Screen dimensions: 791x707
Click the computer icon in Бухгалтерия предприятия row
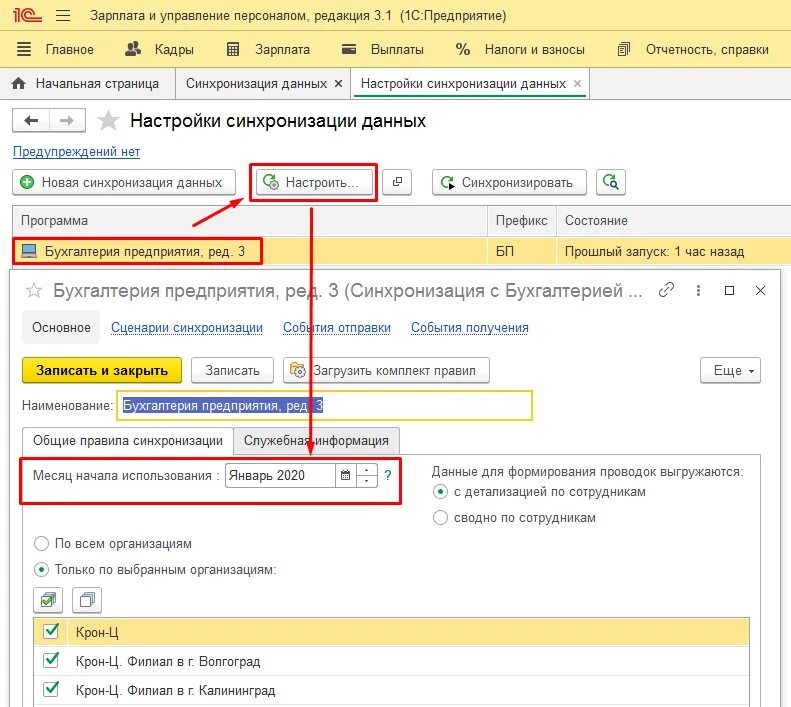(x=30, y=251)
